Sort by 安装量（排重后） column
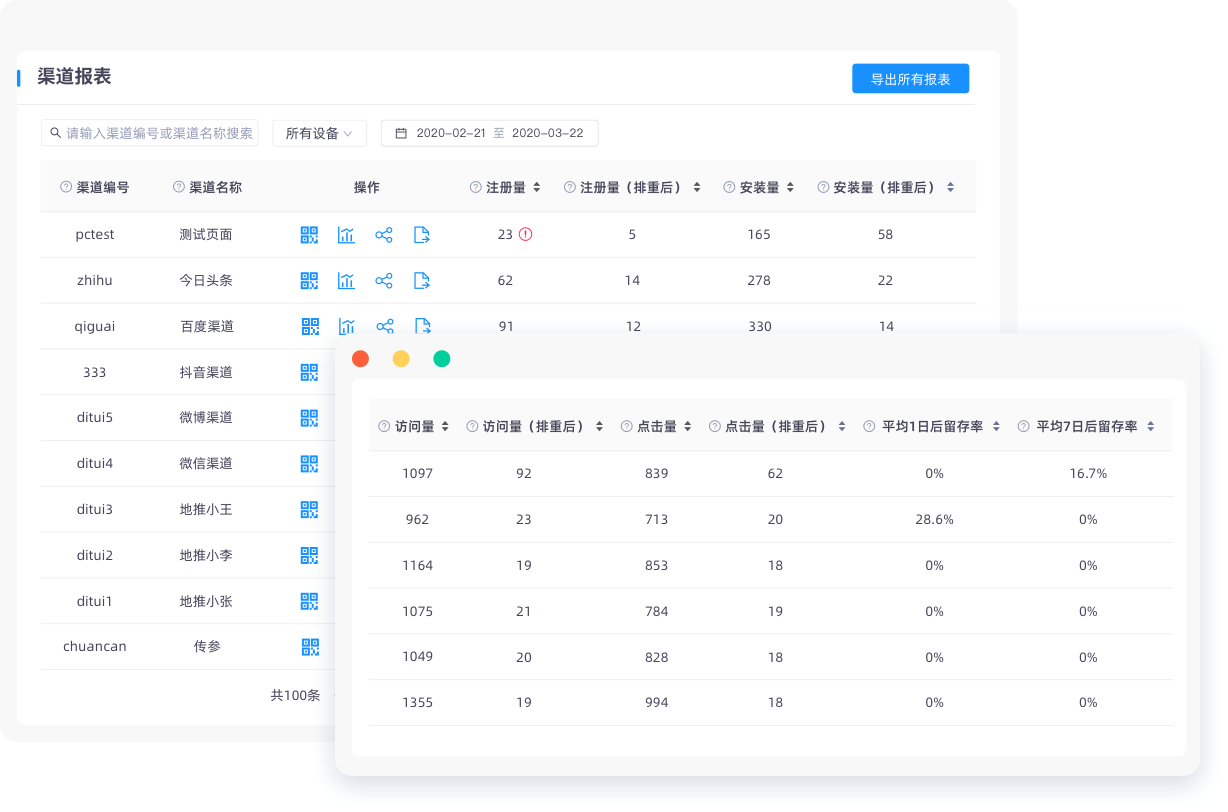The width and height of the screenshot is (1228, 812). pyautogui.click(x=950, y=187)
